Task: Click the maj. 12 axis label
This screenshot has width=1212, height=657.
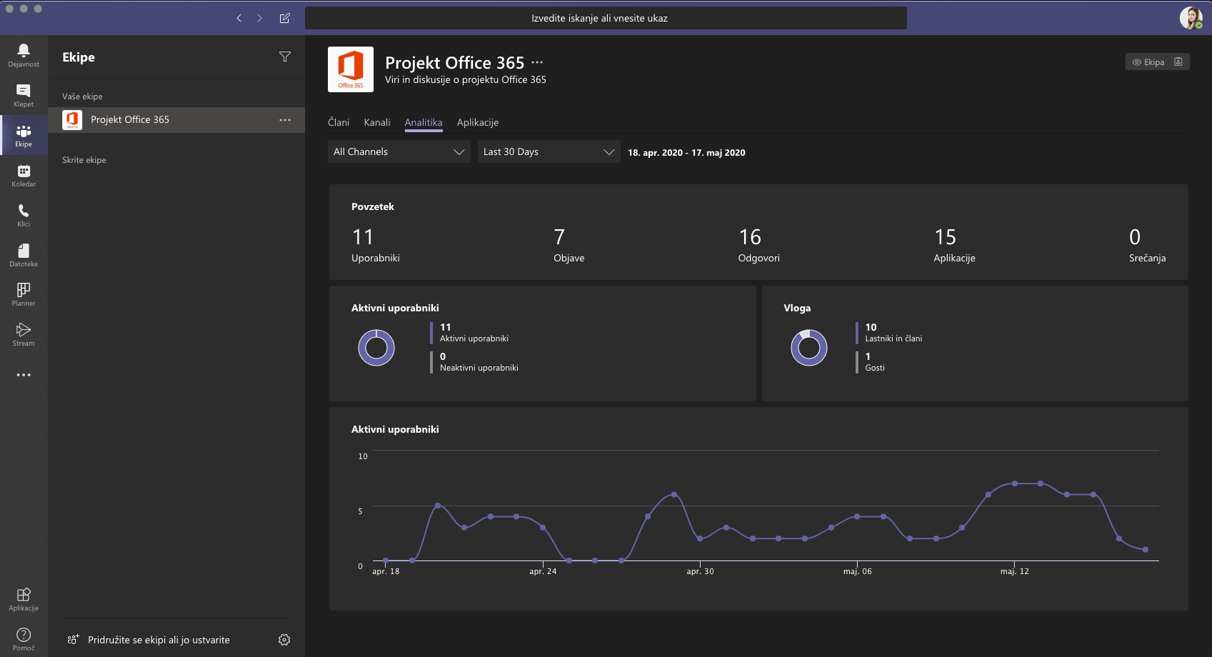Action: [1015, 571]
